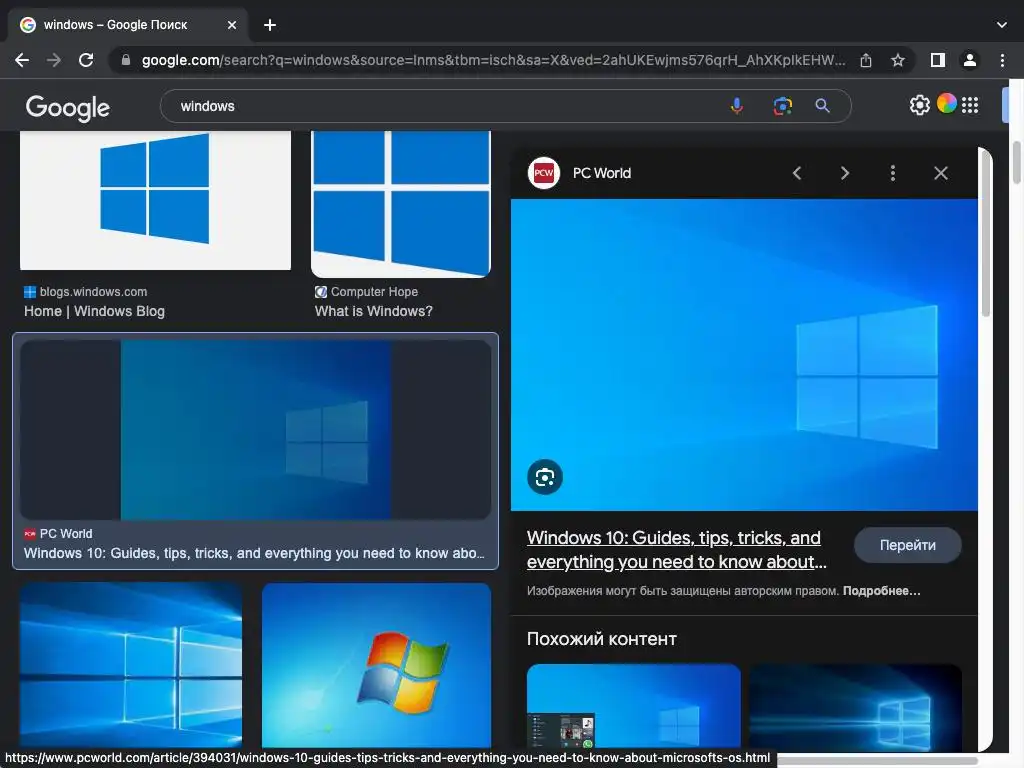Open the Chrome profile menu
The image size is (1024, 768).
point(970,60)
